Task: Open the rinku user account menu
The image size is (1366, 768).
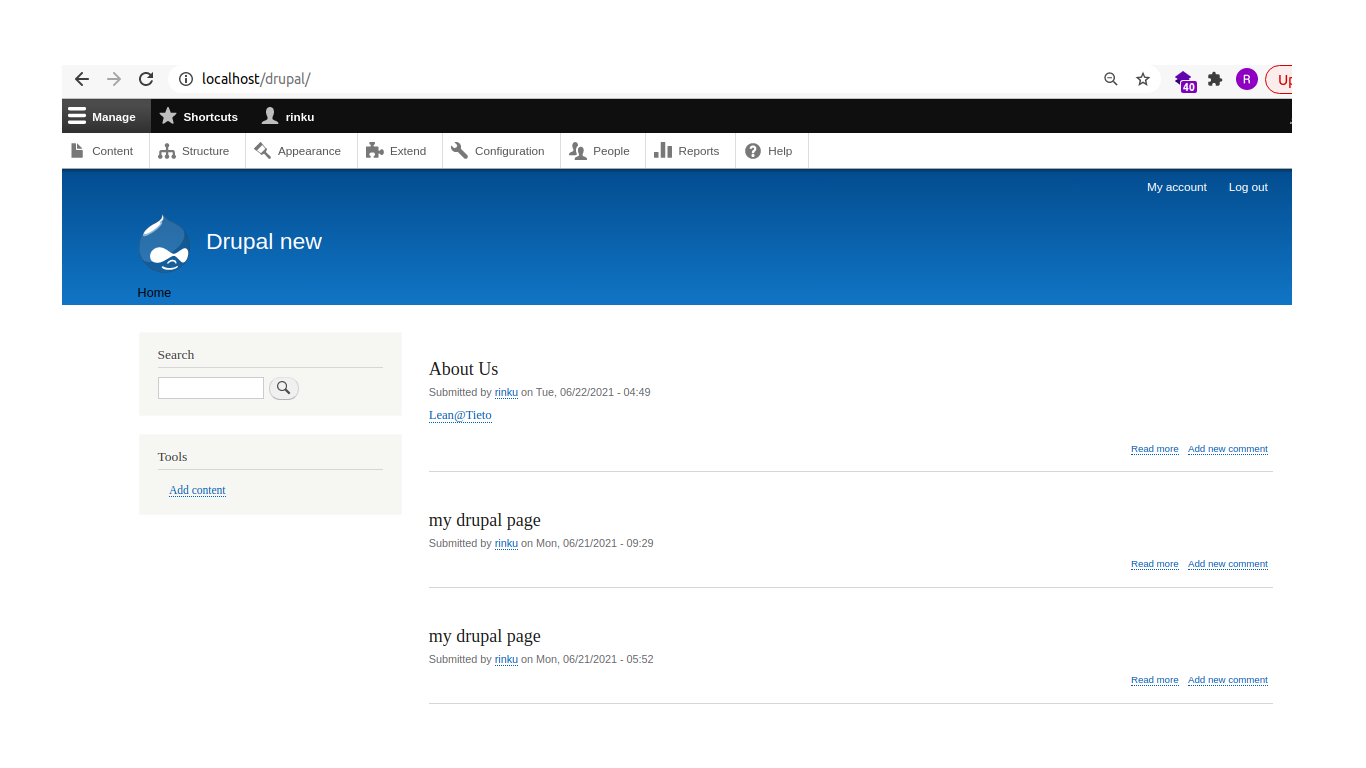Action: pos(287,116)
